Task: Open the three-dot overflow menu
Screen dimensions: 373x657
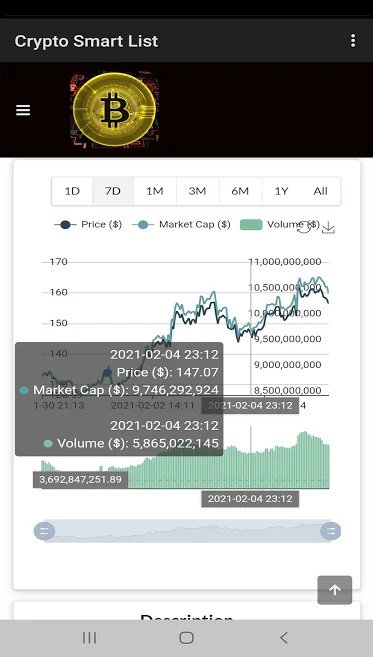Action: (353, 41)
